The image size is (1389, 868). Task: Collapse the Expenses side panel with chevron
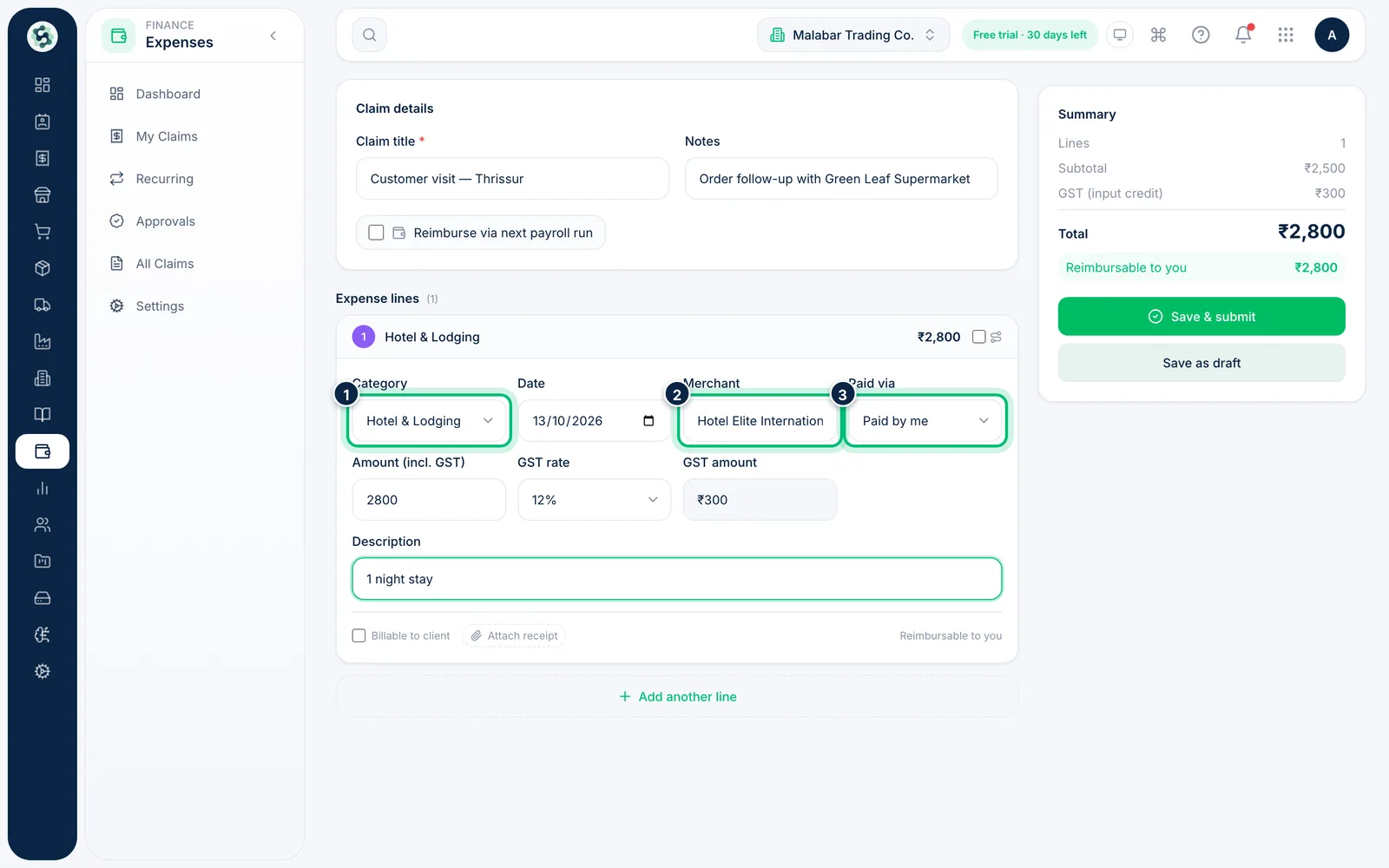pos(273,36)
